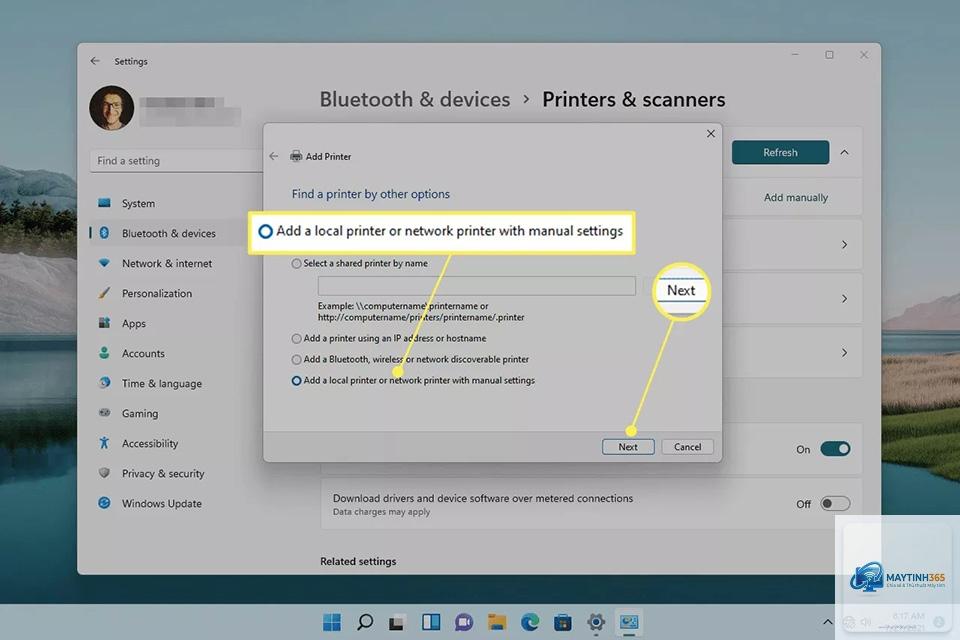Open first printer row chevron
The image size is (960, 640).
(x=844, y=244)
